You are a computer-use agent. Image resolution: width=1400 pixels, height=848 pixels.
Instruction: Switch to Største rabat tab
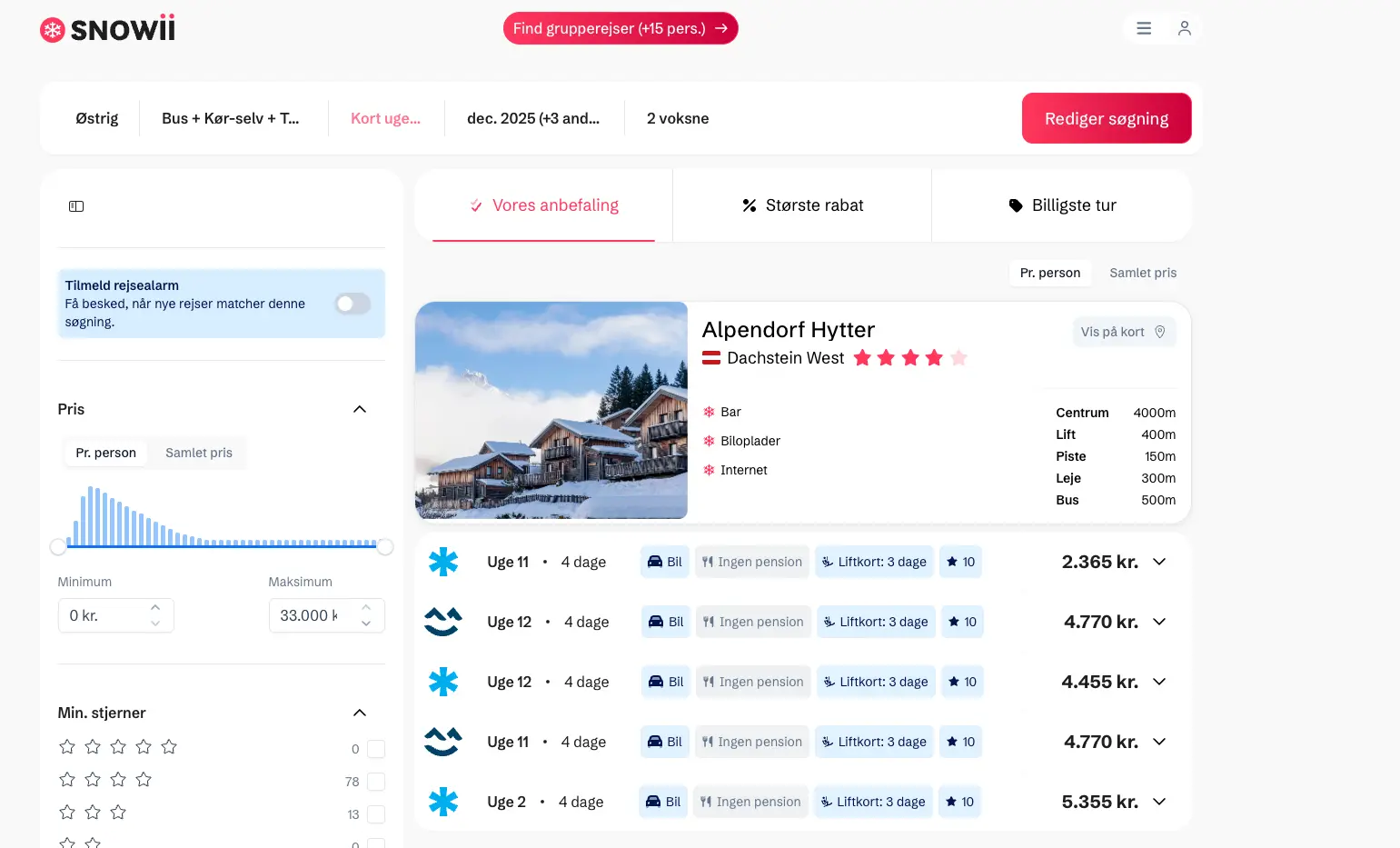[x=802, y=205]
